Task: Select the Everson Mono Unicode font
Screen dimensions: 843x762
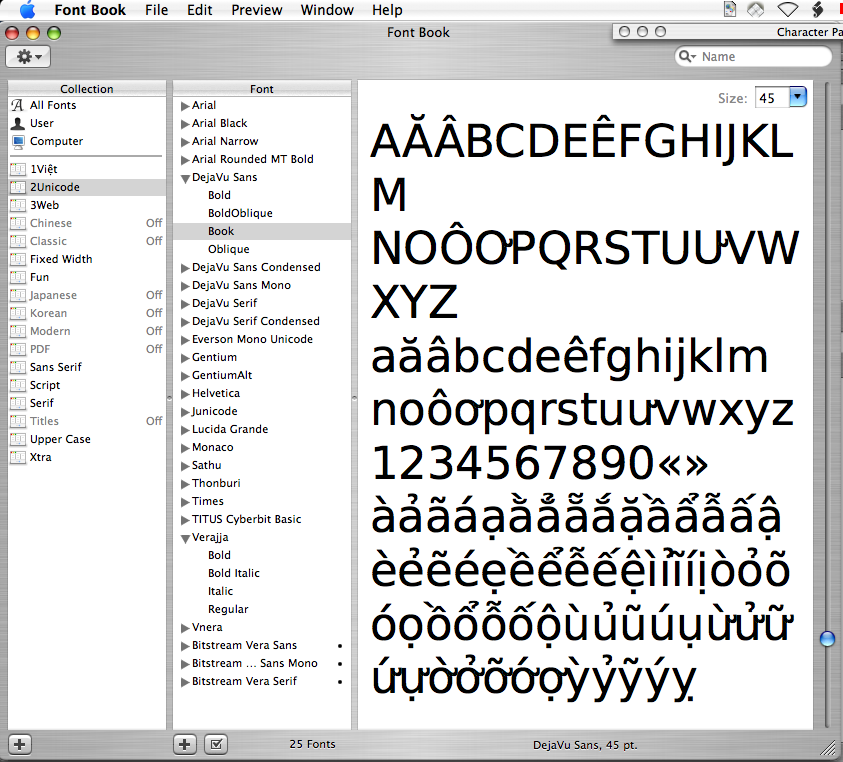Action: click(252, 339)
